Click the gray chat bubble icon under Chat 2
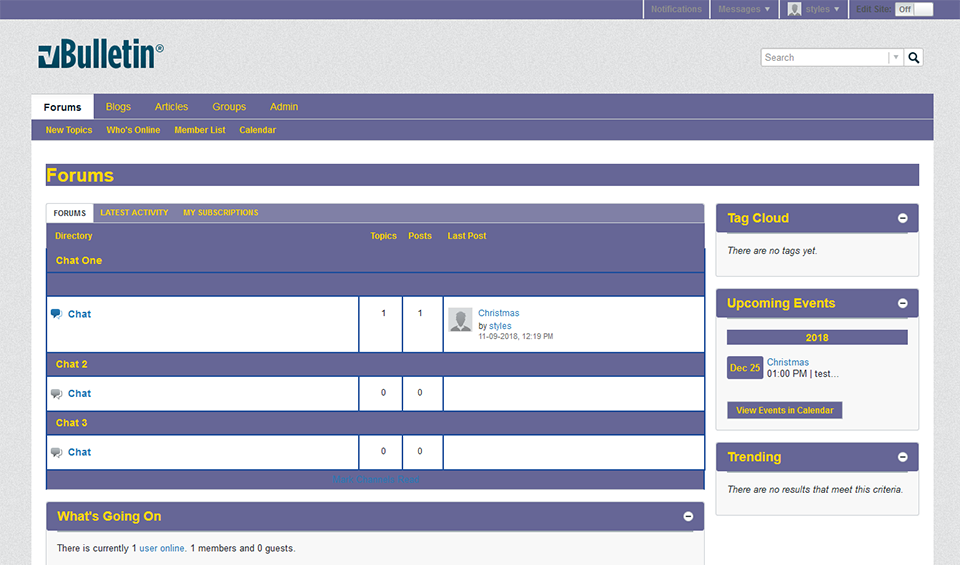The image size is (960, 565). (56, 394)
